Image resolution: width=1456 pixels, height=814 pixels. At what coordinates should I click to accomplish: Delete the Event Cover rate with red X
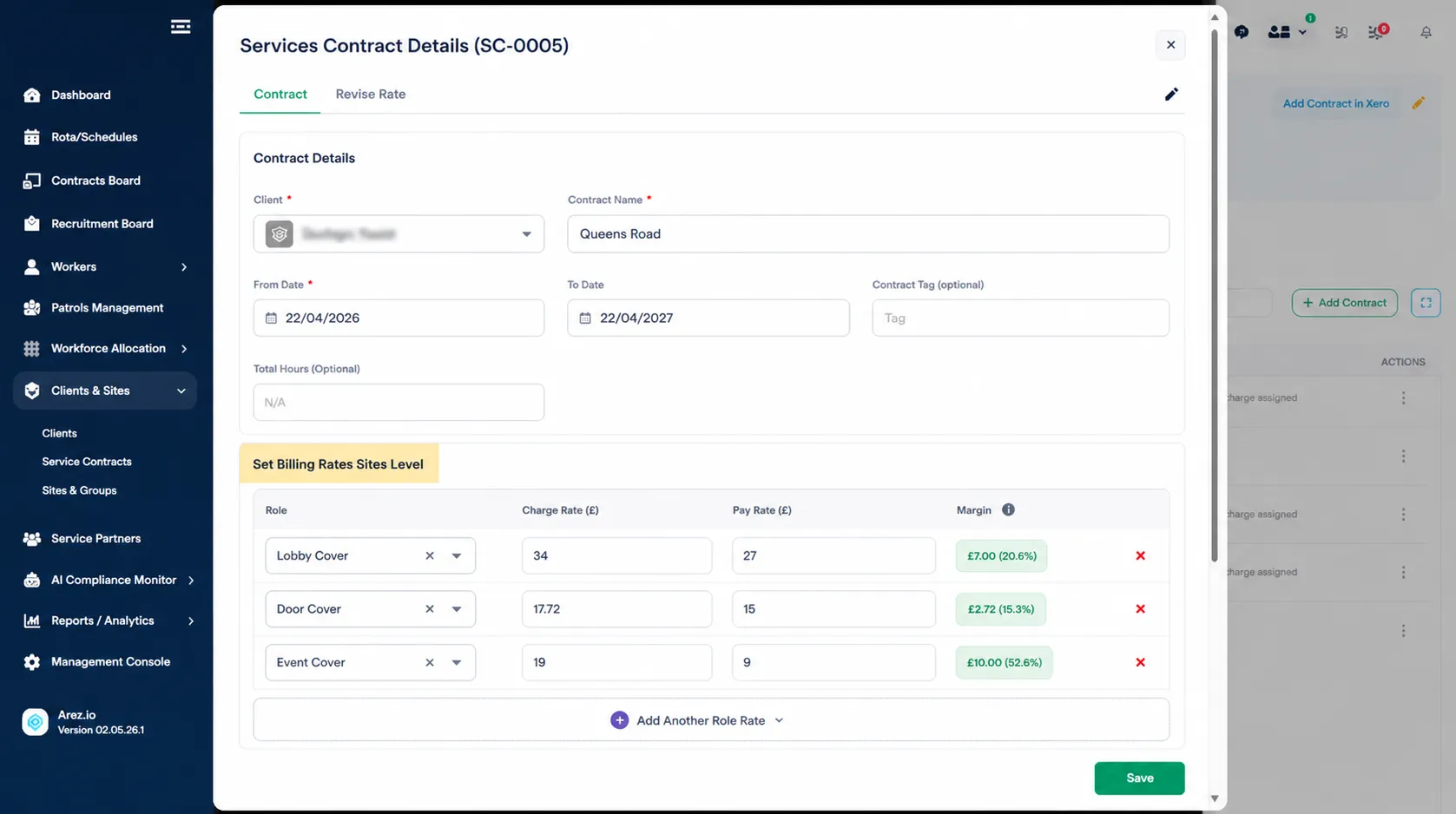click(1140, 662)
